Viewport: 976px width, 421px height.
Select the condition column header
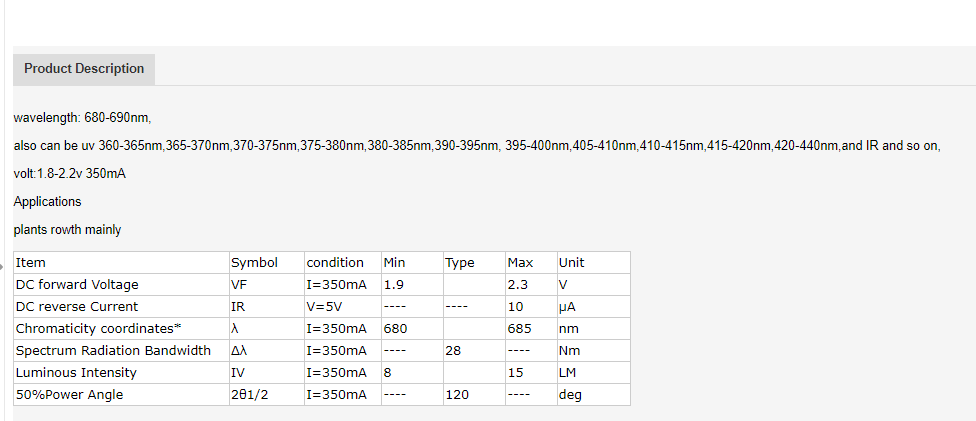343,263
